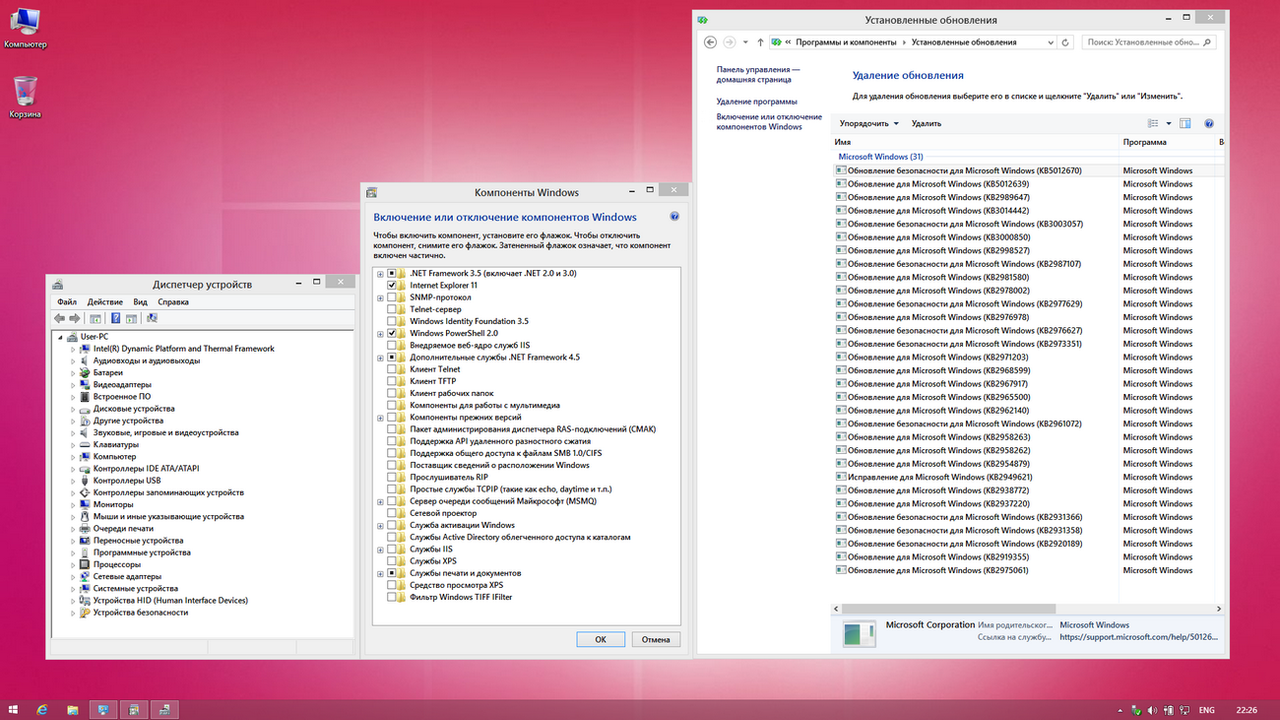Collapse the Microsoft Windows (31) group header

point(880,157)
